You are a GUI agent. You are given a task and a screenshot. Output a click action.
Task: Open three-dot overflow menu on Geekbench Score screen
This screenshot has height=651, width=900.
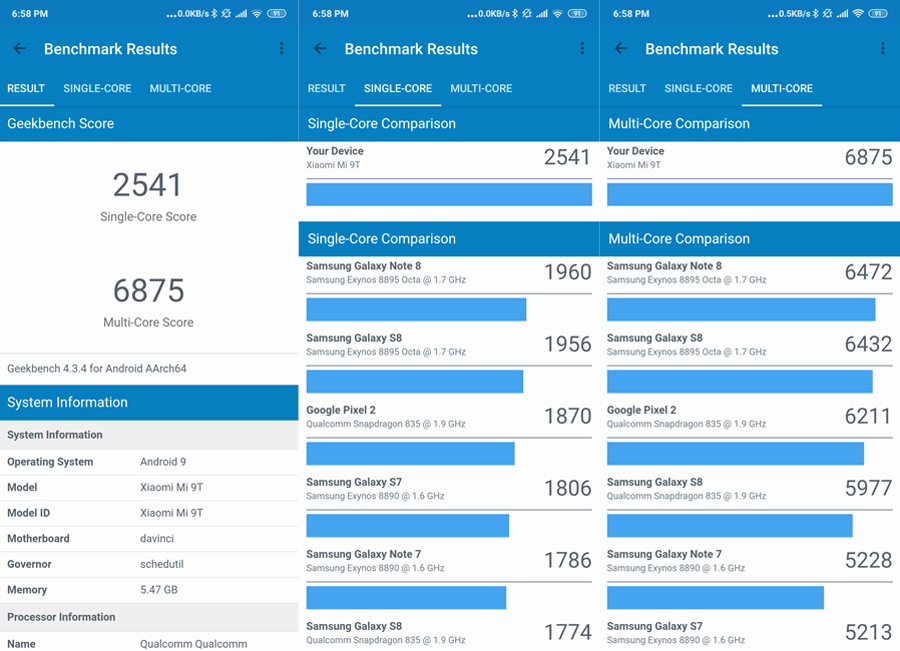(x=281, y=48)
